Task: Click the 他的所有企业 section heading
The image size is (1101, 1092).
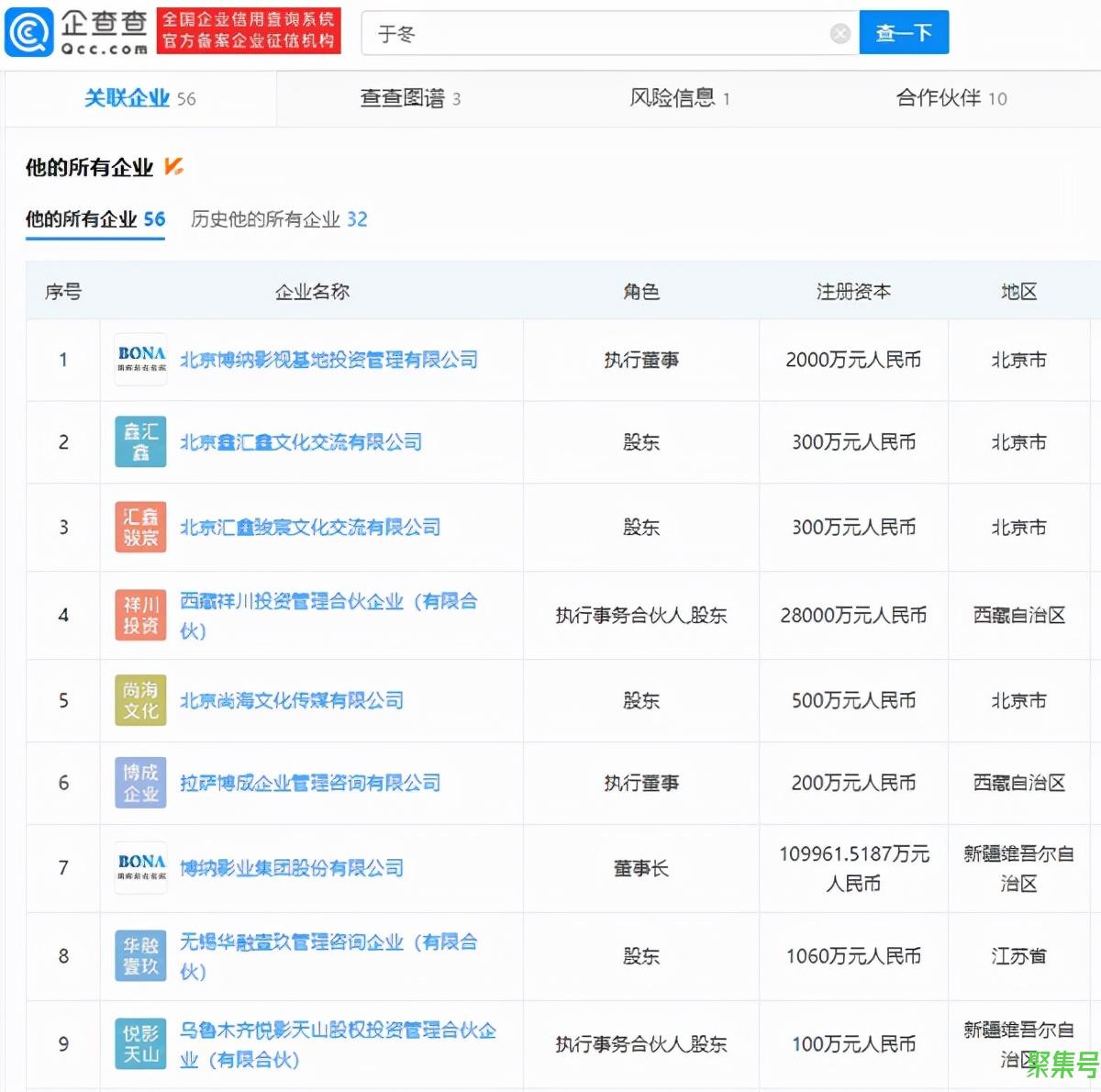Action: (89, 167)
